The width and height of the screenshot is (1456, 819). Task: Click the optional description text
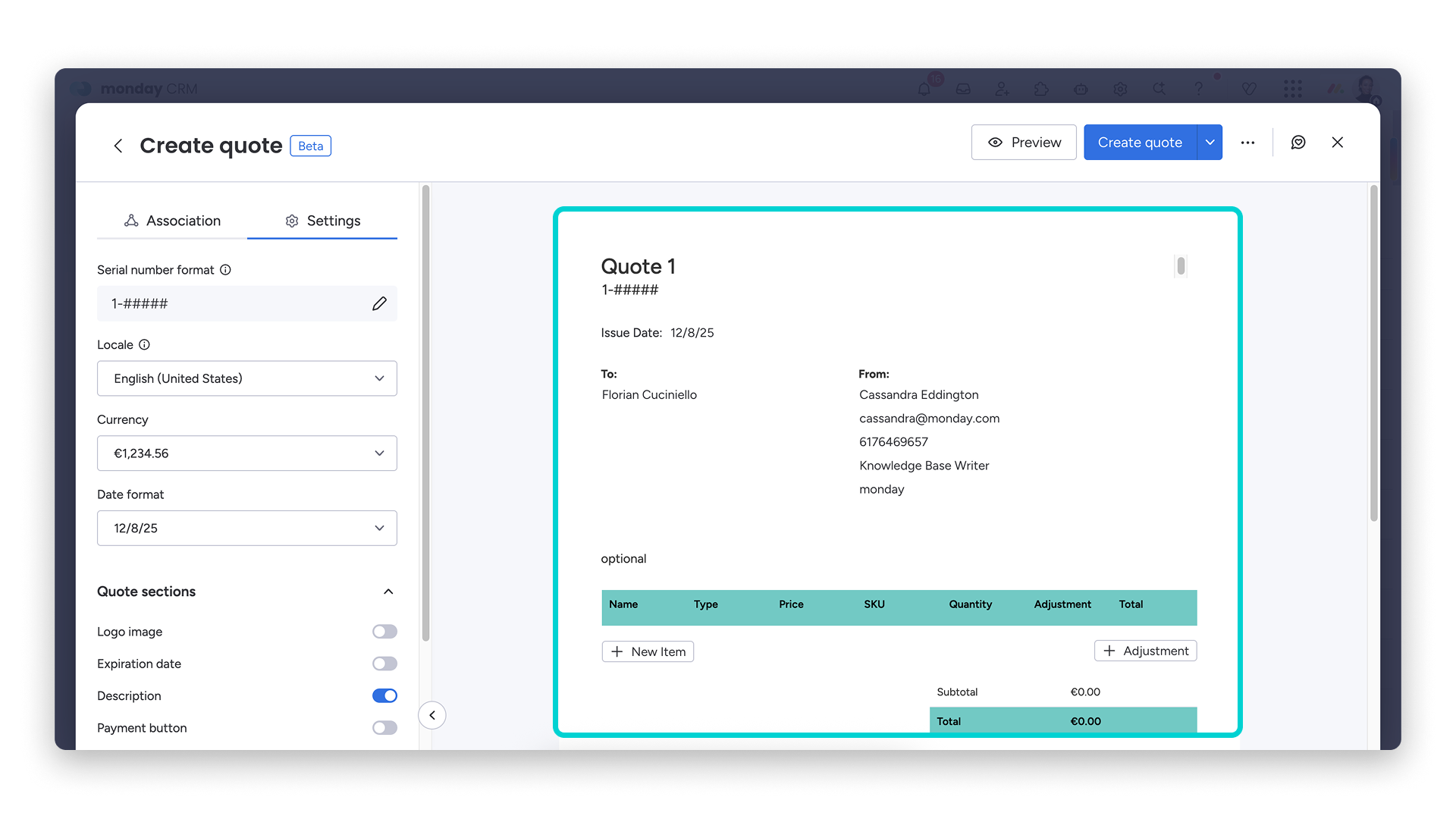623,559
